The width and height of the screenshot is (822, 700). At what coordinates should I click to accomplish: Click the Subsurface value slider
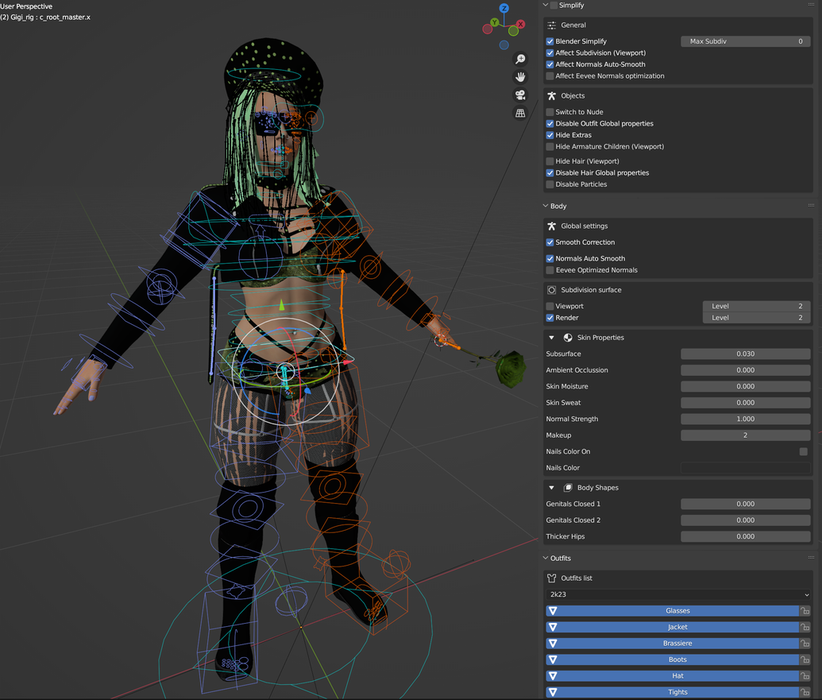tap(745, 354)
